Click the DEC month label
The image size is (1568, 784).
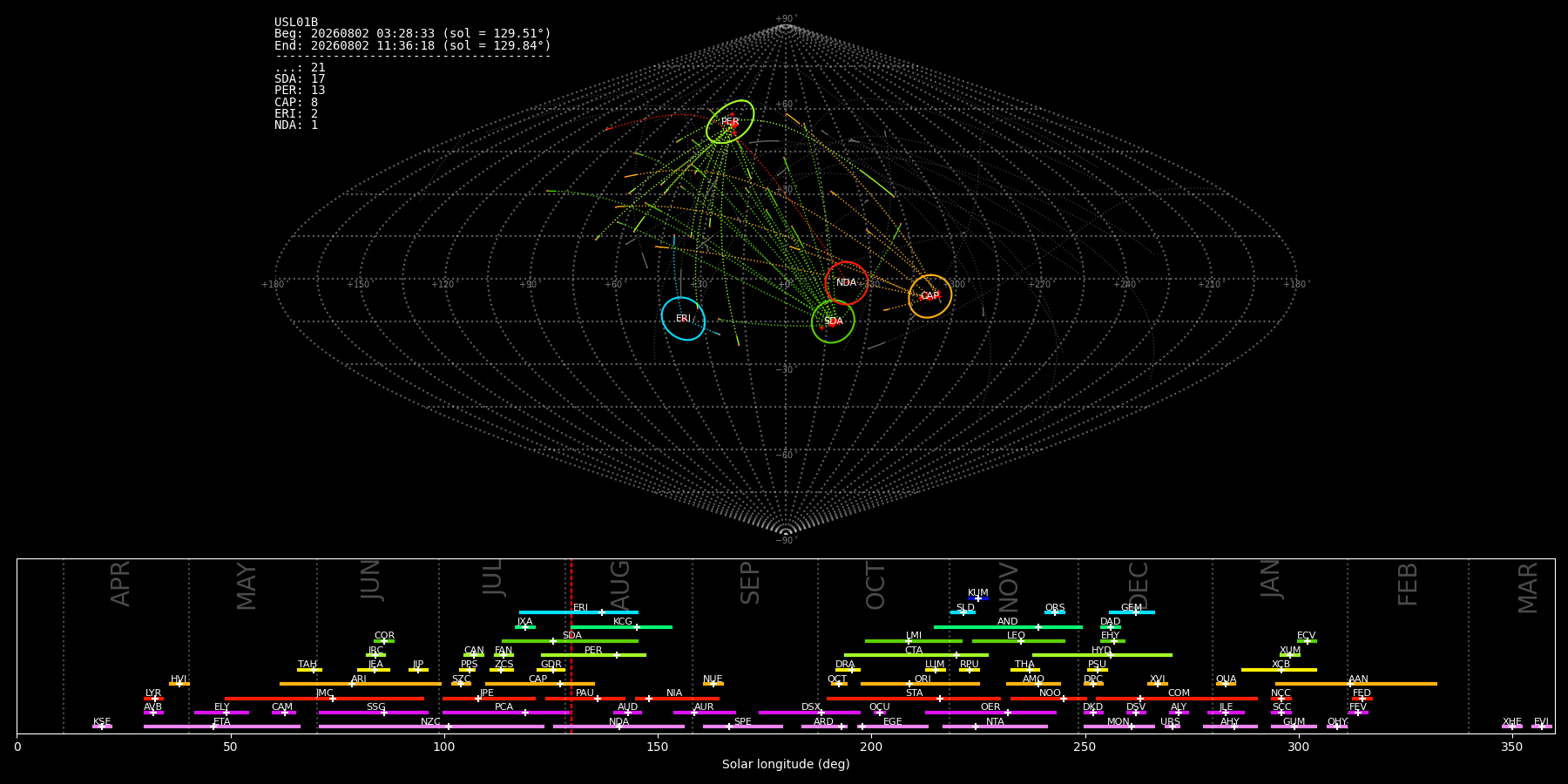point(1139,585)
